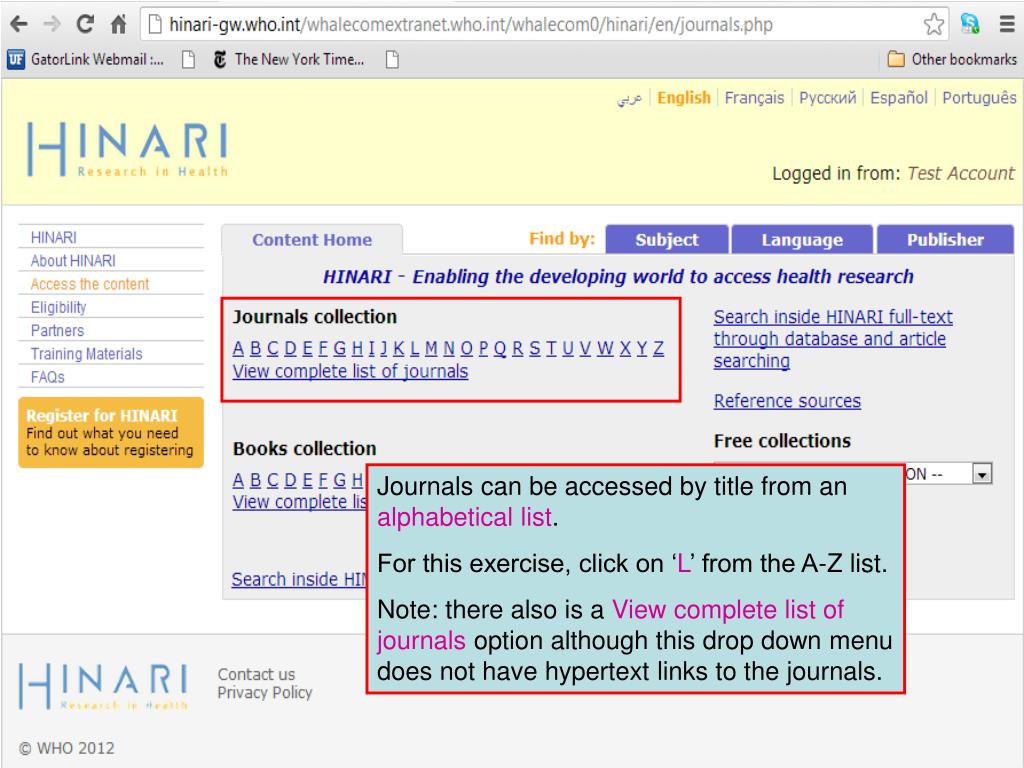Open Partners in sidebar

pos(57,330)
